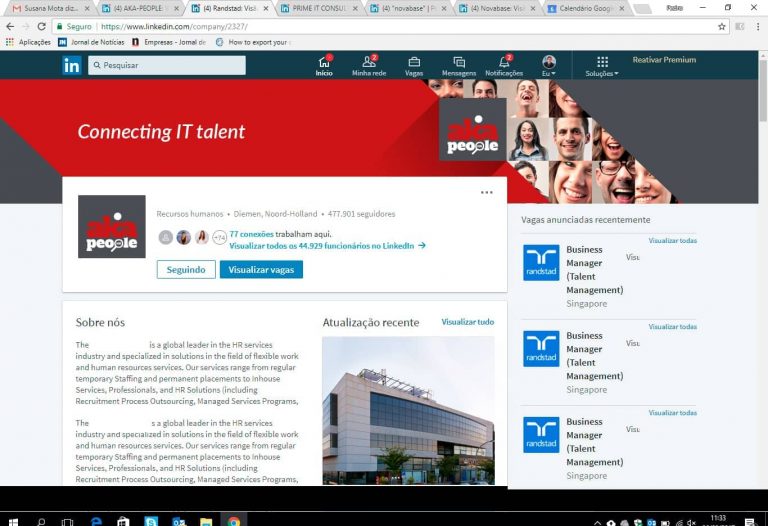768x526 pixels.
Task: Open taskbar search magnifier
Action: [42, 522]
